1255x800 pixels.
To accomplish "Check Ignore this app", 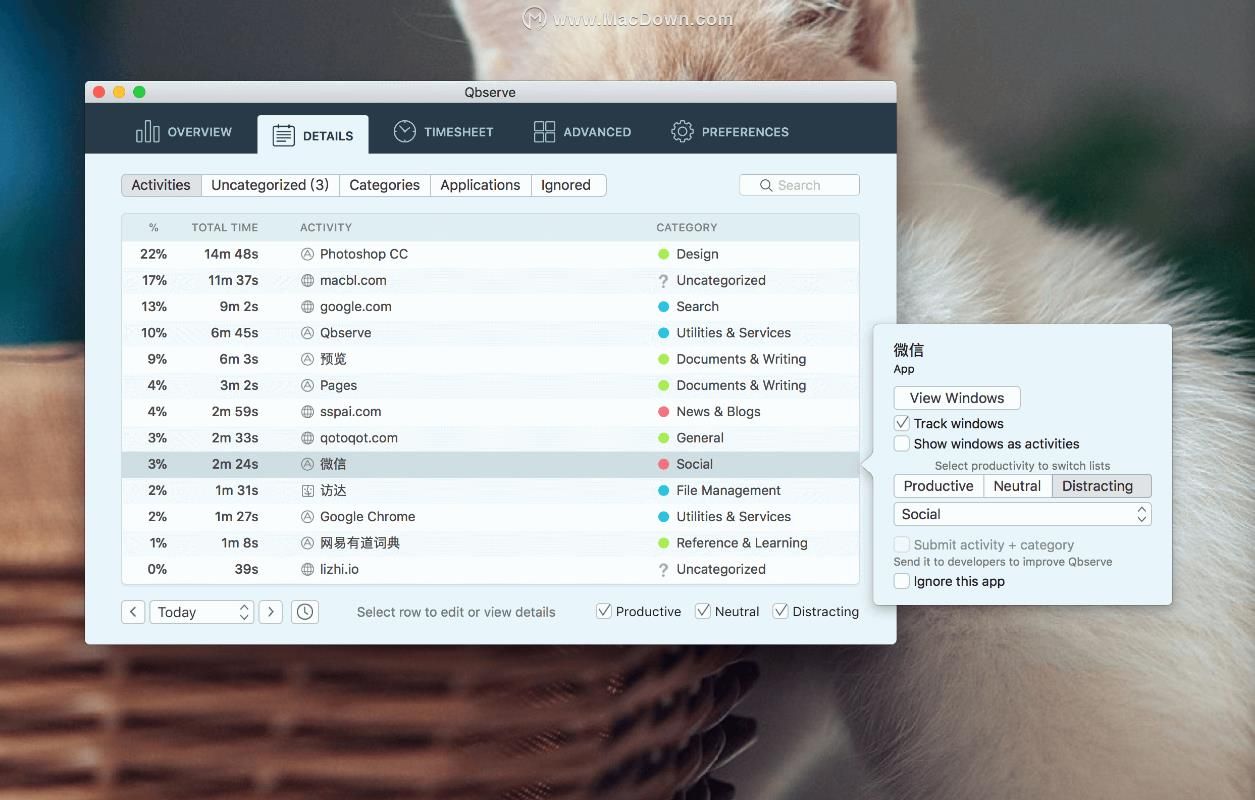I will tap(902, 581).
